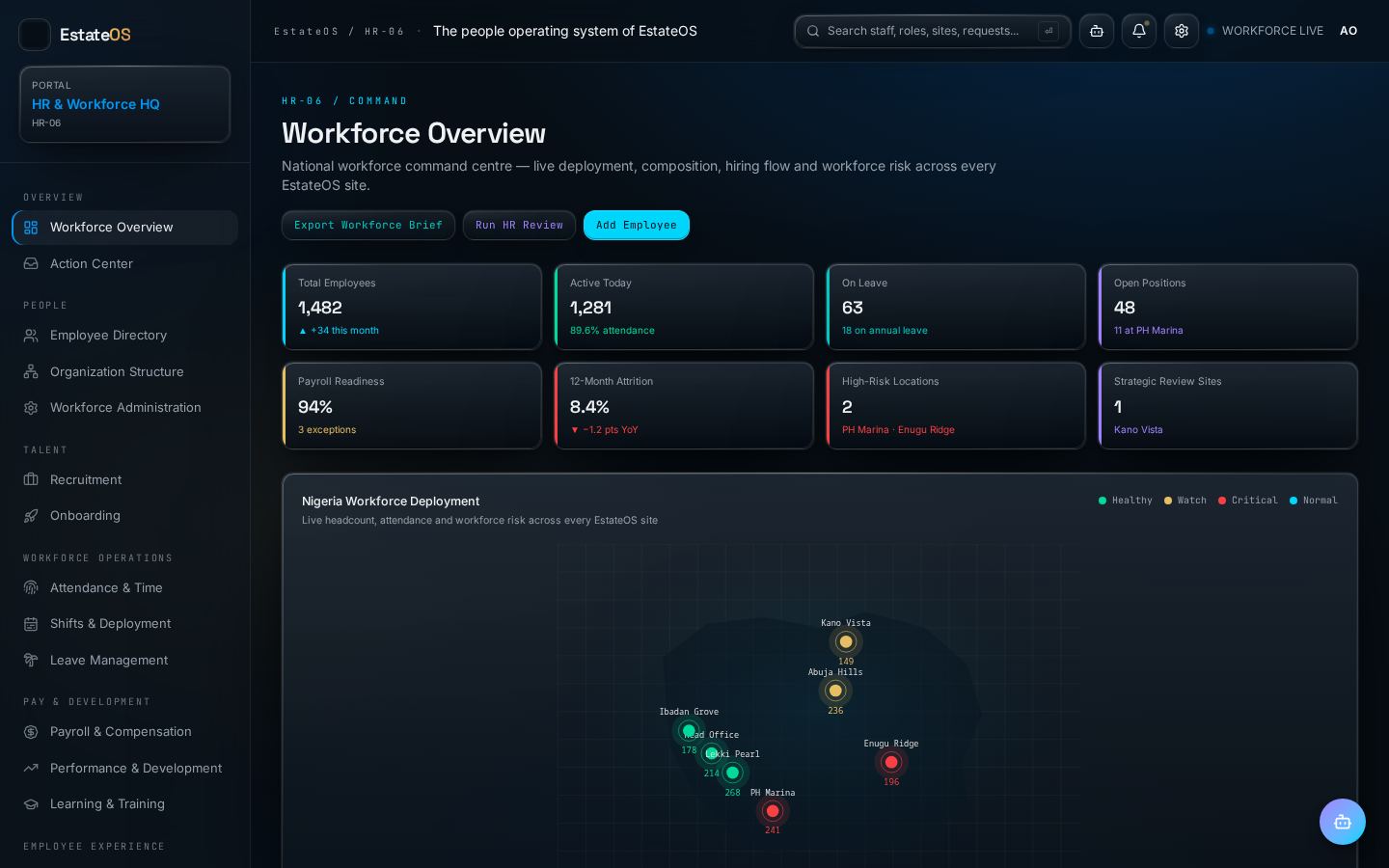The image size is (1389, 868).
Task: Select the PH Marina map marker
Action: click(773, 811)
